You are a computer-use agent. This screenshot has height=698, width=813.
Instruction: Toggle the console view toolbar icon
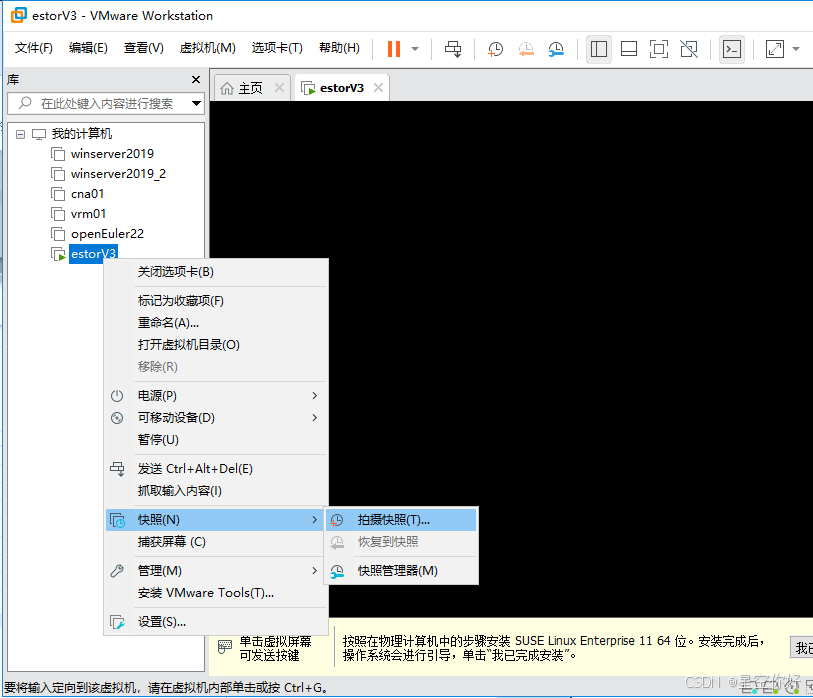pos(732,49)
